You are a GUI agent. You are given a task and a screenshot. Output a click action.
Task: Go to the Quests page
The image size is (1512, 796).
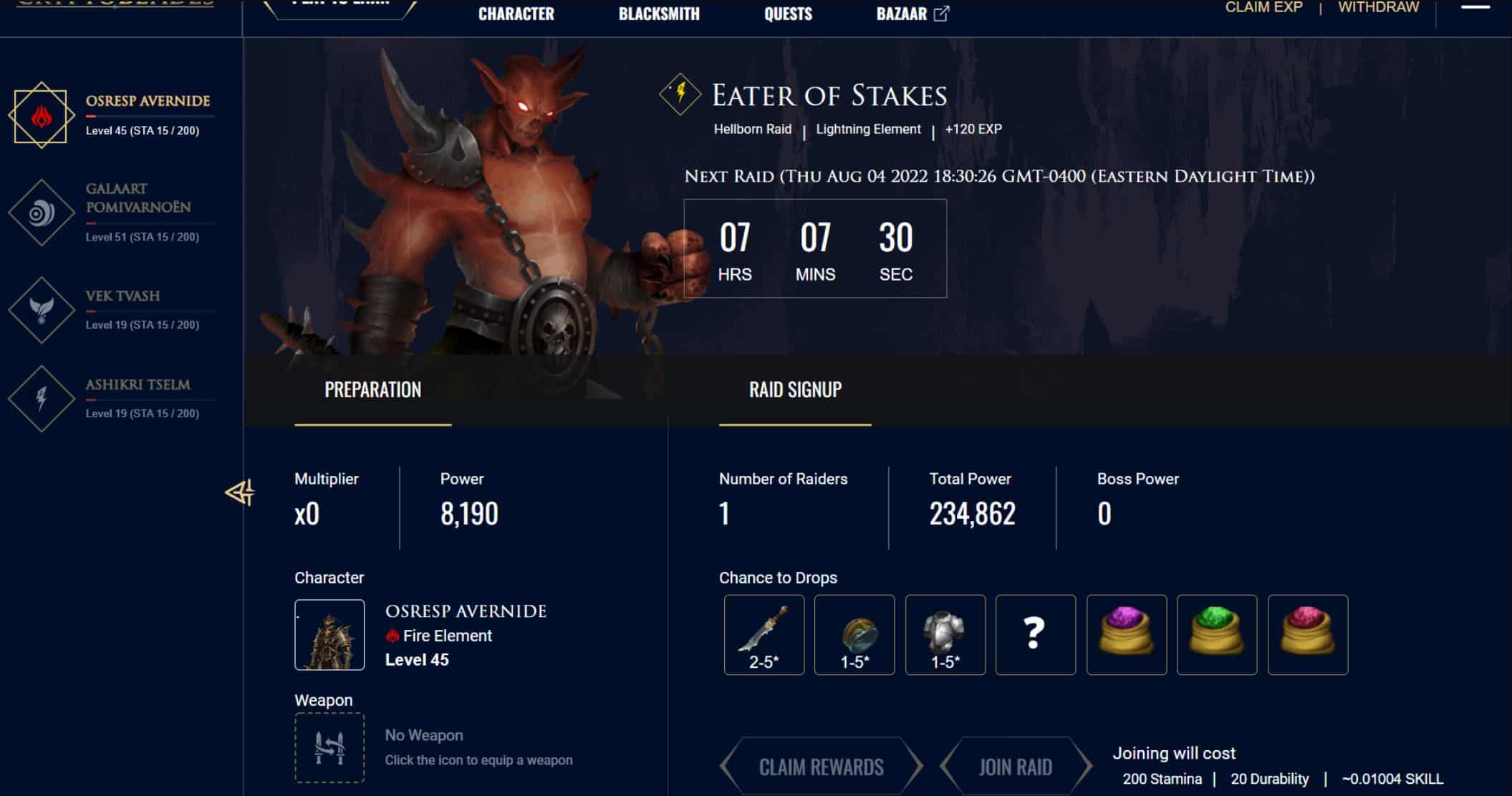pos(788,14)
